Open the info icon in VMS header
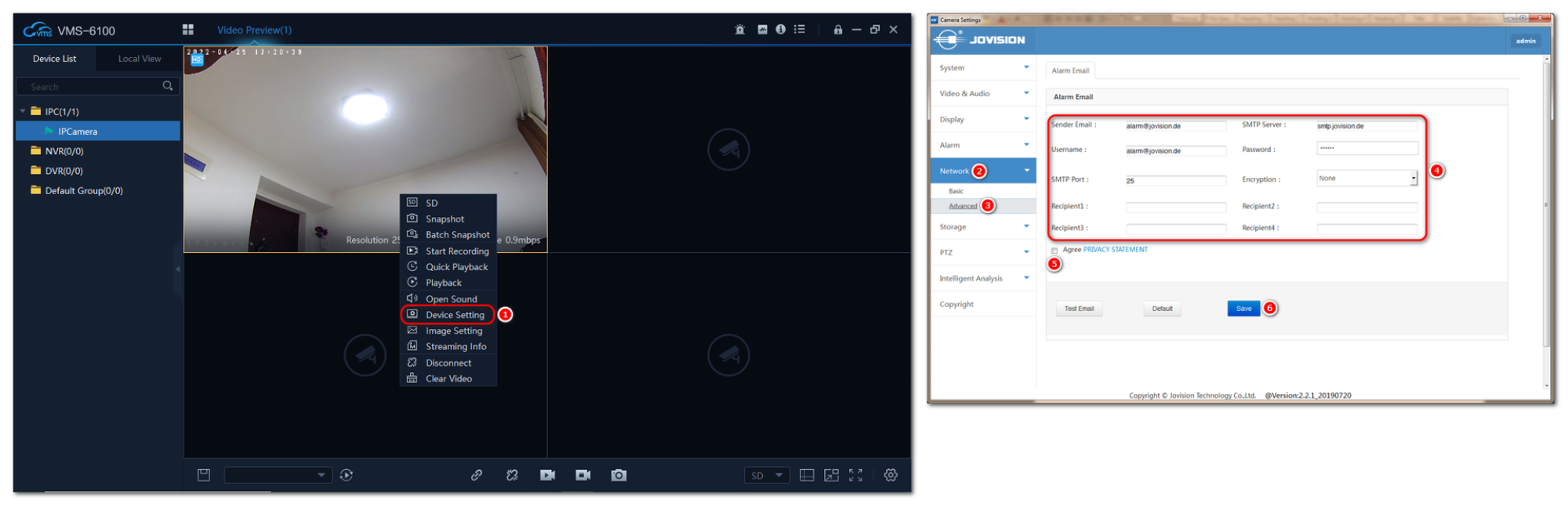This screenshot has height=506, width=1568. [780, 30]
